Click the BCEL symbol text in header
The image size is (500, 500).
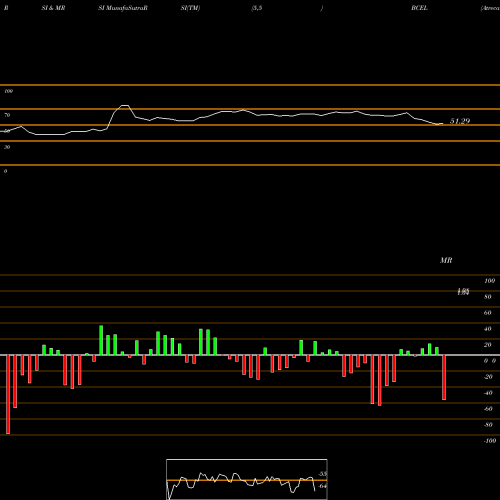419,8
